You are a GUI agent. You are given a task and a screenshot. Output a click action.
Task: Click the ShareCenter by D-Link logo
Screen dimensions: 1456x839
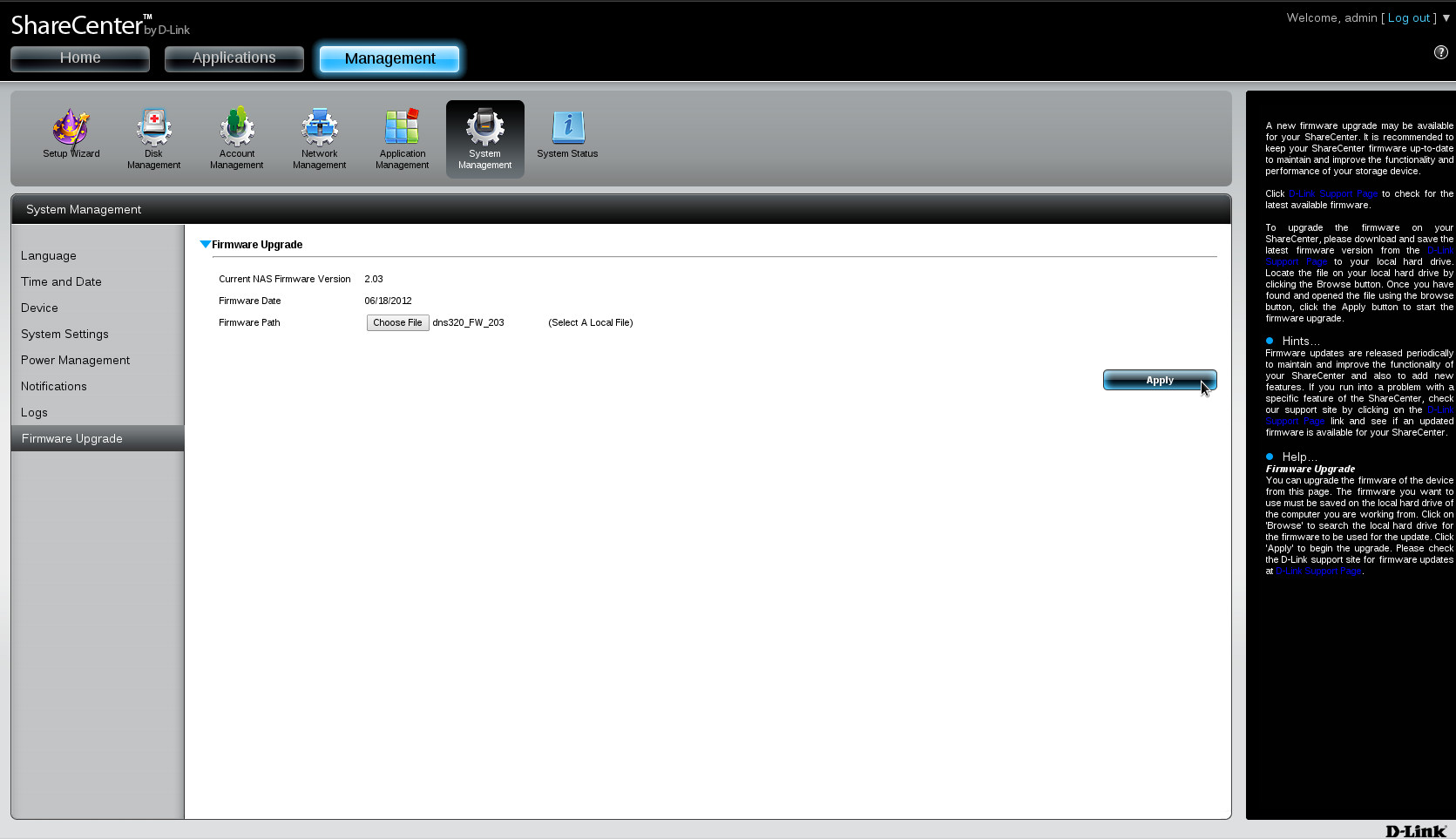99,25
